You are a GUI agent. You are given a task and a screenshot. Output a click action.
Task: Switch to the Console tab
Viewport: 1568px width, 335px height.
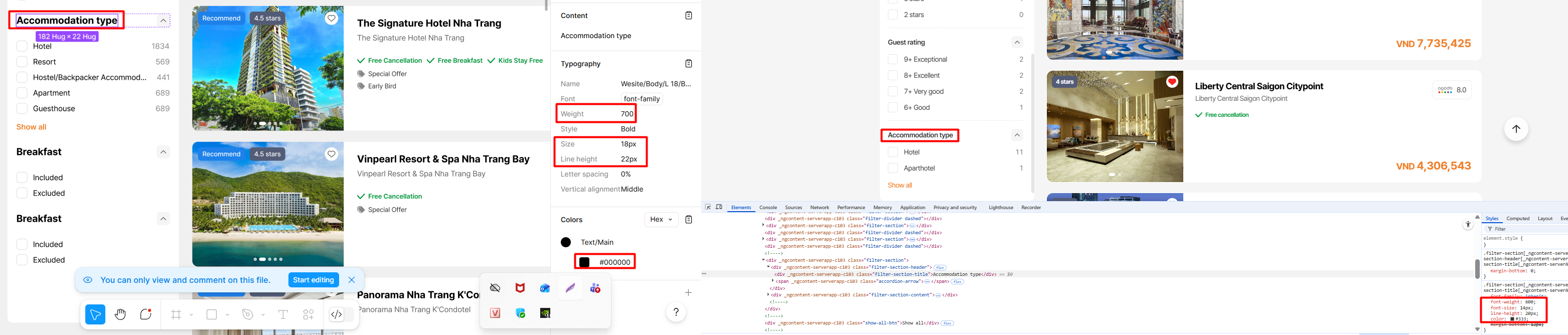[767, 208]
